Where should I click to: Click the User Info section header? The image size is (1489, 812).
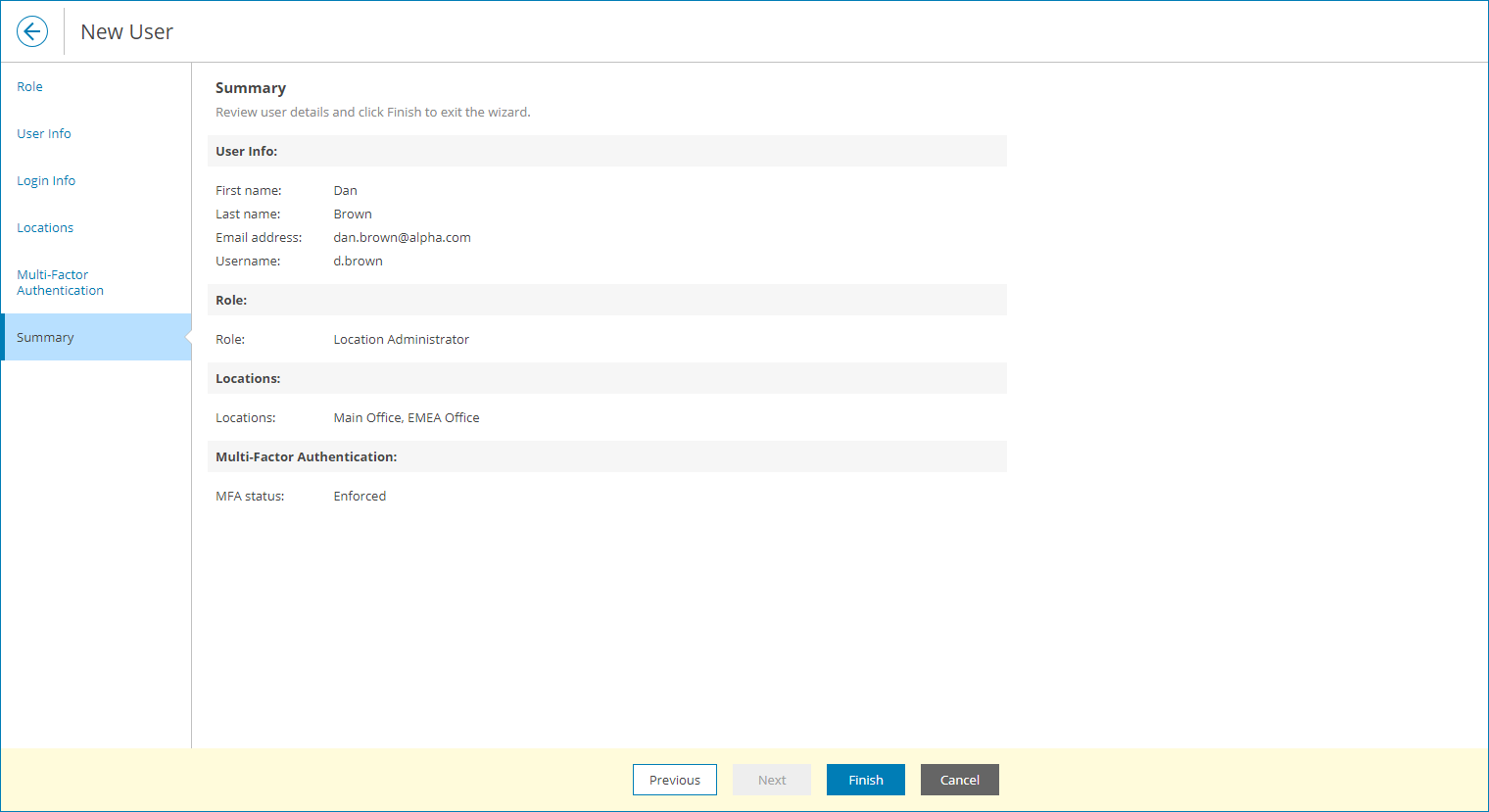click(x=607, y=151)
